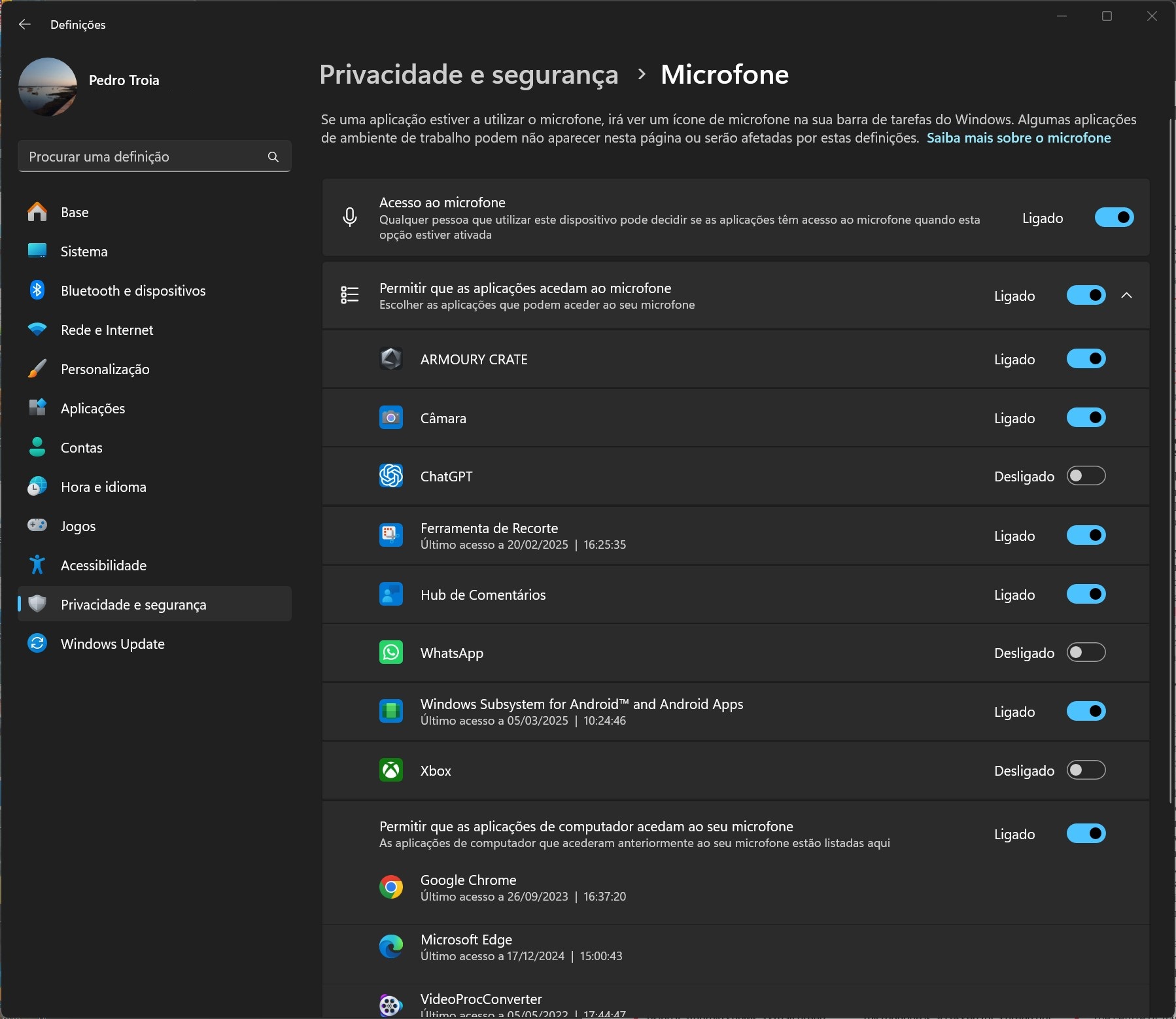Enable microphone for WhatsApp
The image size is (1176, 1019).
click(1086, 652)
